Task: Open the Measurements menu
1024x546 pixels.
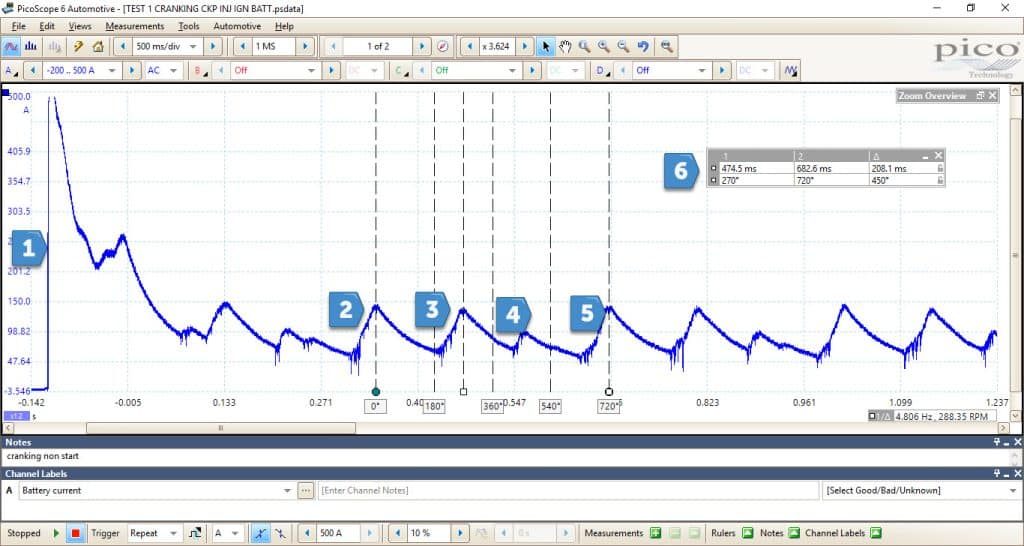Action: [135, 26]
